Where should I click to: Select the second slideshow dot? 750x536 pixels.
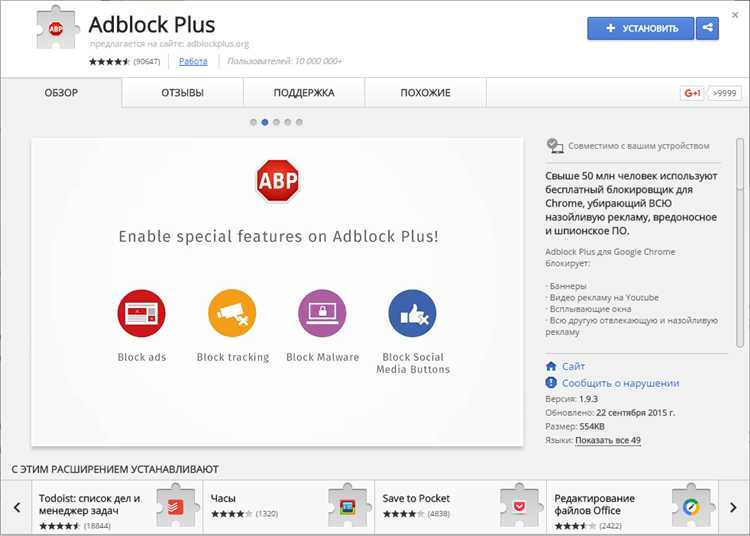pyautogui.click(x=265, y=122)
